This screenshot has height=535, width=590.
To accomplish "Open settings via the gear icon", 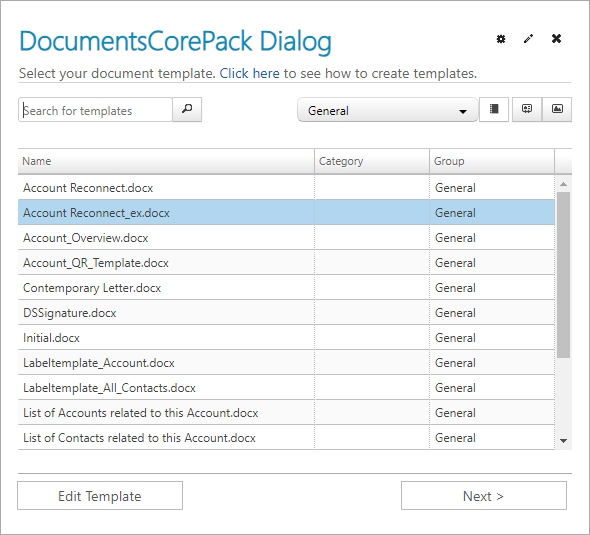I will 500,39.
